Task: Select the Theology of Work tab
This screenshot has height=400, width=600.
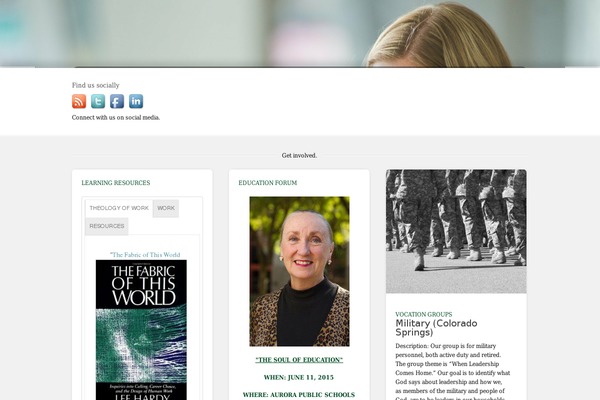Action: [119, 208]
